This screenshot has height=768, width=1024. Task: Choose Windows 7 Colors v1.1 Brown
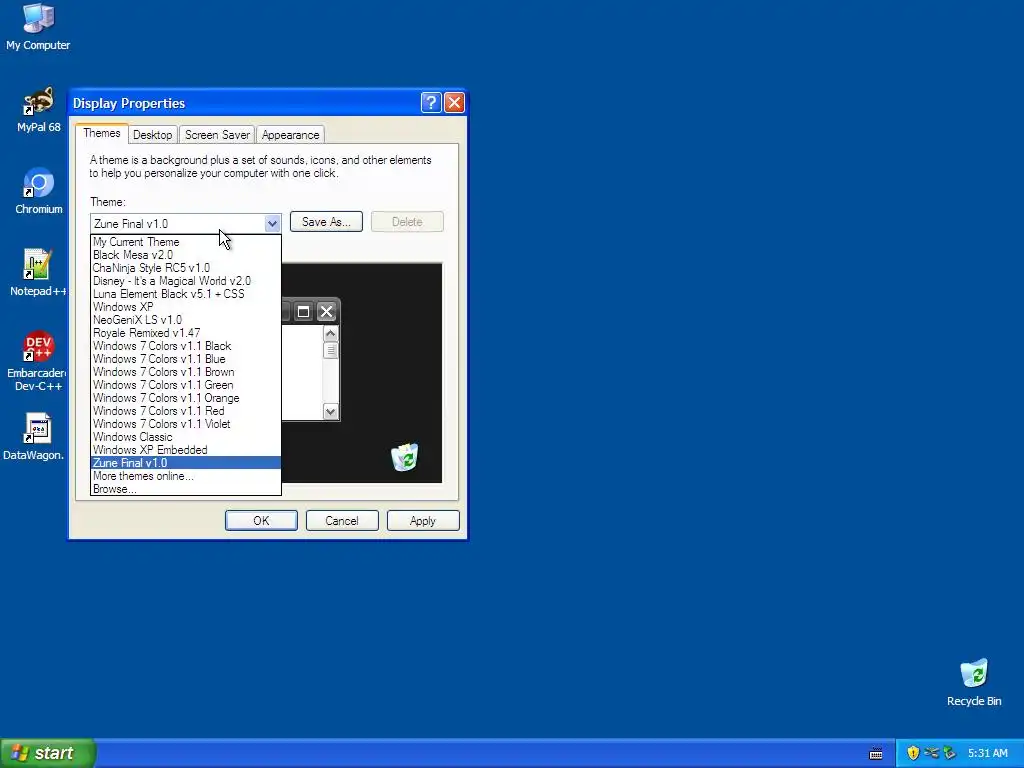click(x=185, y=372)
